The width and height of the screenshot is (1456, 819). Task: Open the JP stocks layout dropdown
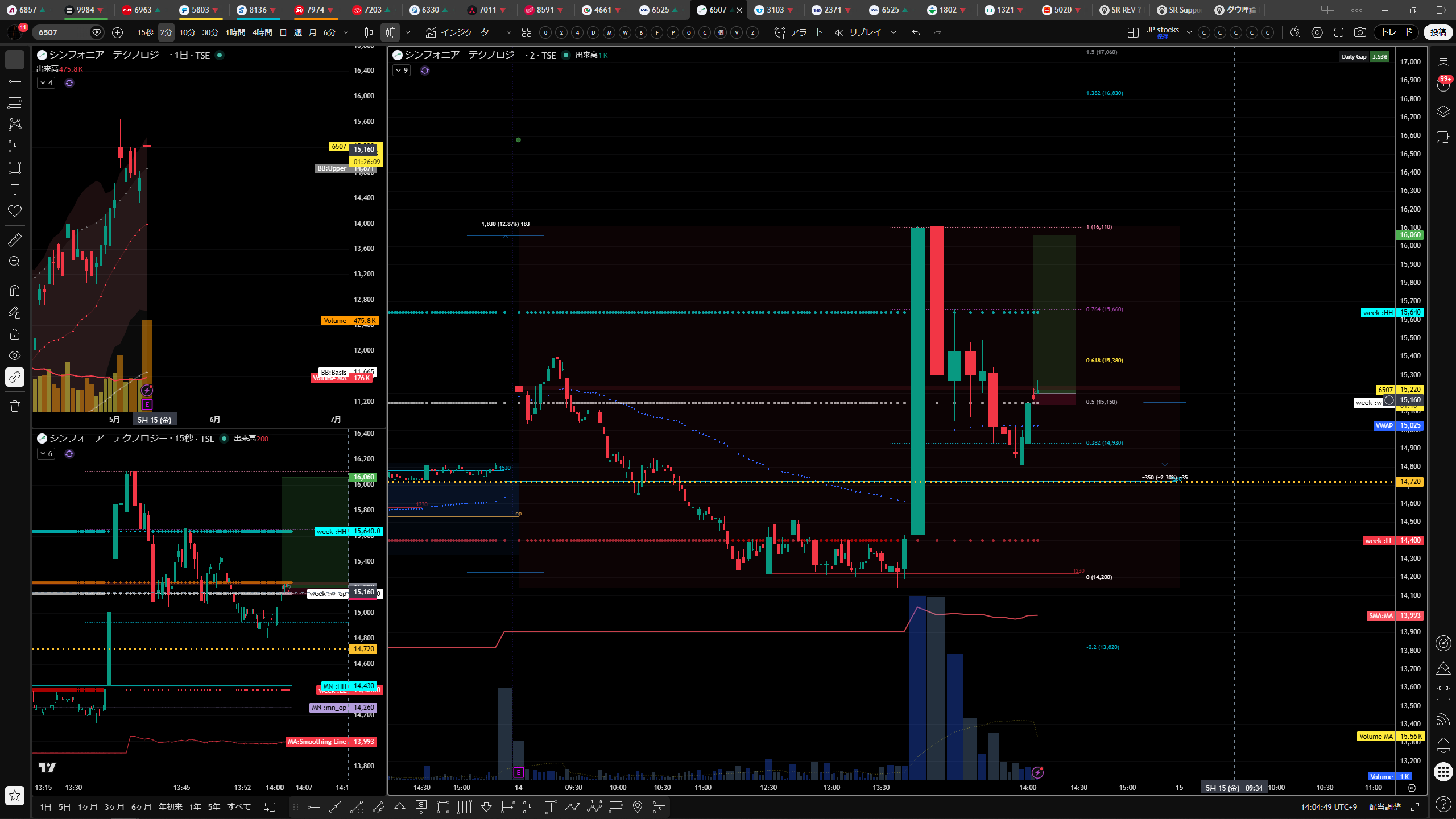[x=1189, y=32]
